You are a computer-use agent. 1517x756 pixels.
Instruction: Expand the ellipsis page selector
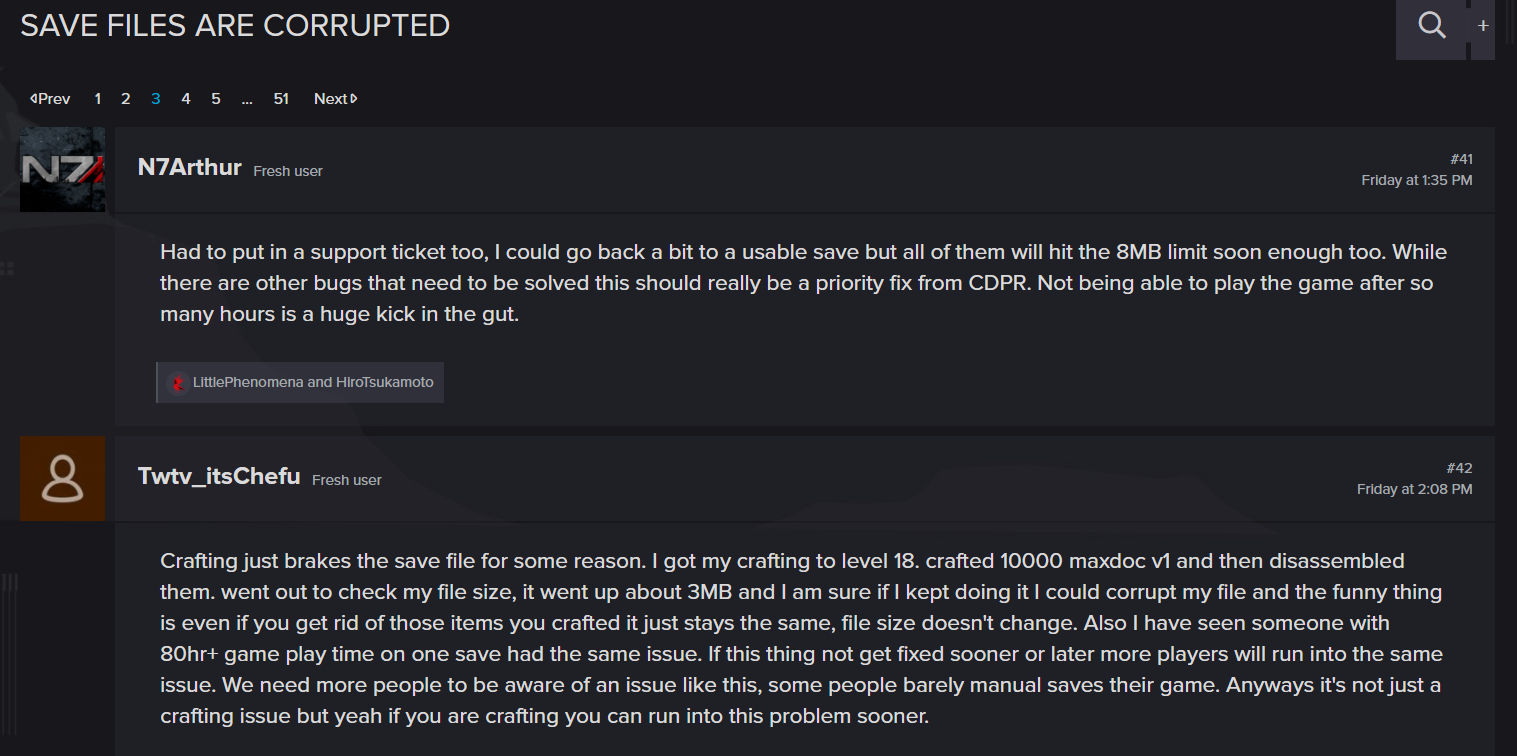[247, 99]
